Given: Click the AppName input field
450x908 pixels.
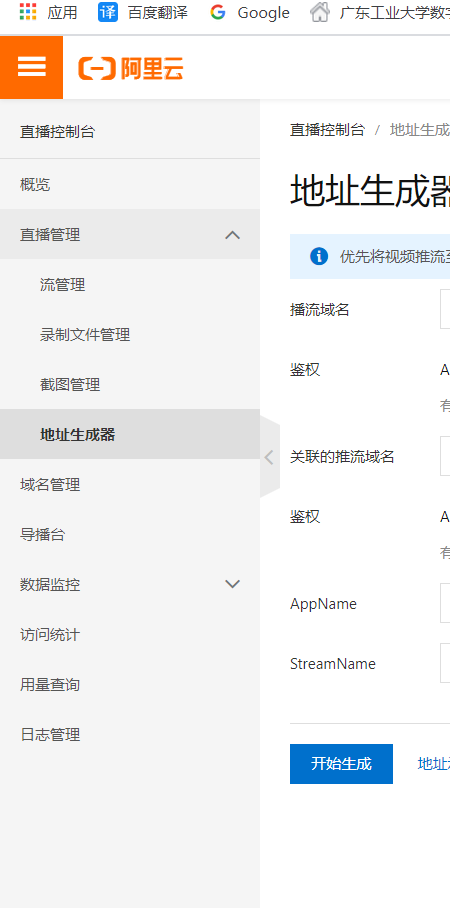Looking at the screenshot, I should pyautogui.click(x=445, y=603).
